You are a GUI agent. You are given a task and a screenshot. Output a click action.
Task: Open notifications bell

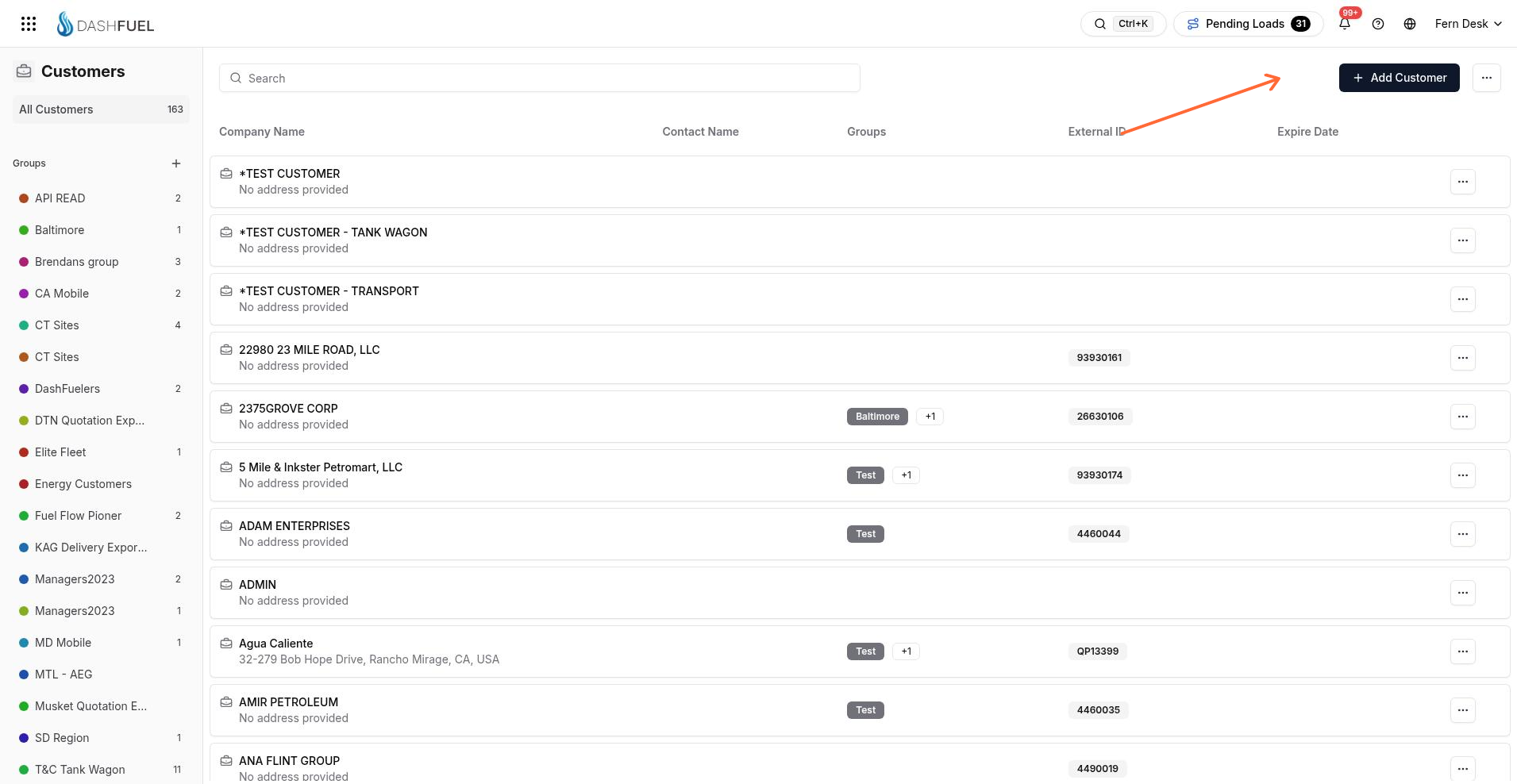[x=1345, y=24]
